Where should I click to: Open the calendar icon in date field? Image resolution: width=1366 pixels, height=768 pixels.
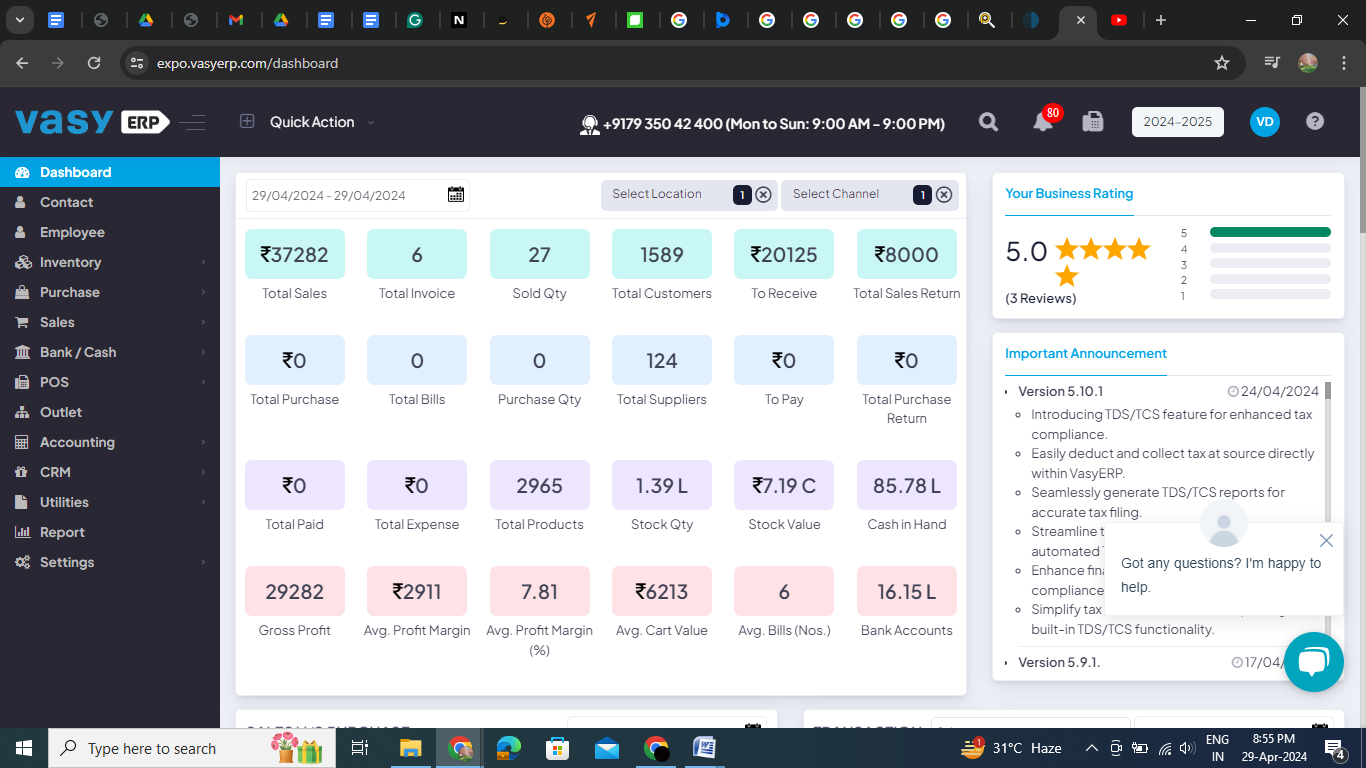click(456, 195)
